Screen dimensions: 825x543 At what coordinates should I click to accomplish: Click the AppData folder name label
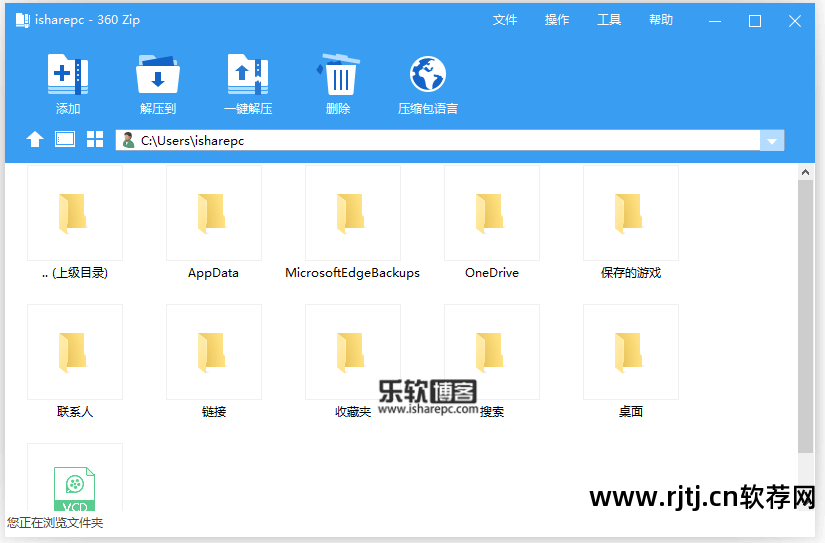pyautogui.click(x=213, y=273)
